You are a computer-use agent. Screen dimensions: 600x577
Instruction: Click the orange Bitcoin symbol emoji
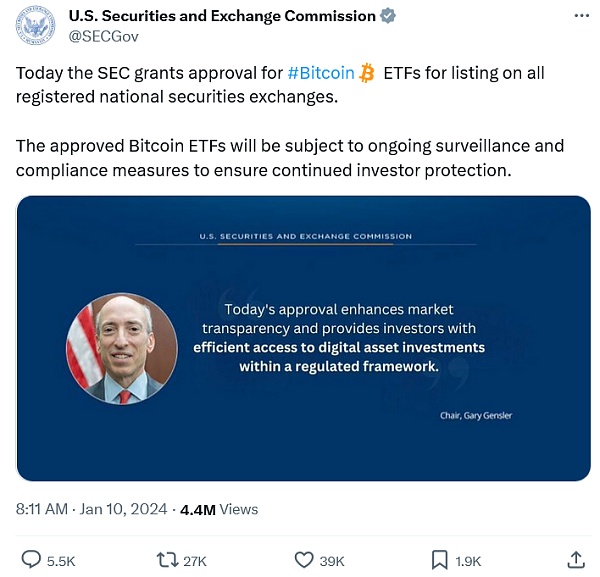[x=366, y=73]
